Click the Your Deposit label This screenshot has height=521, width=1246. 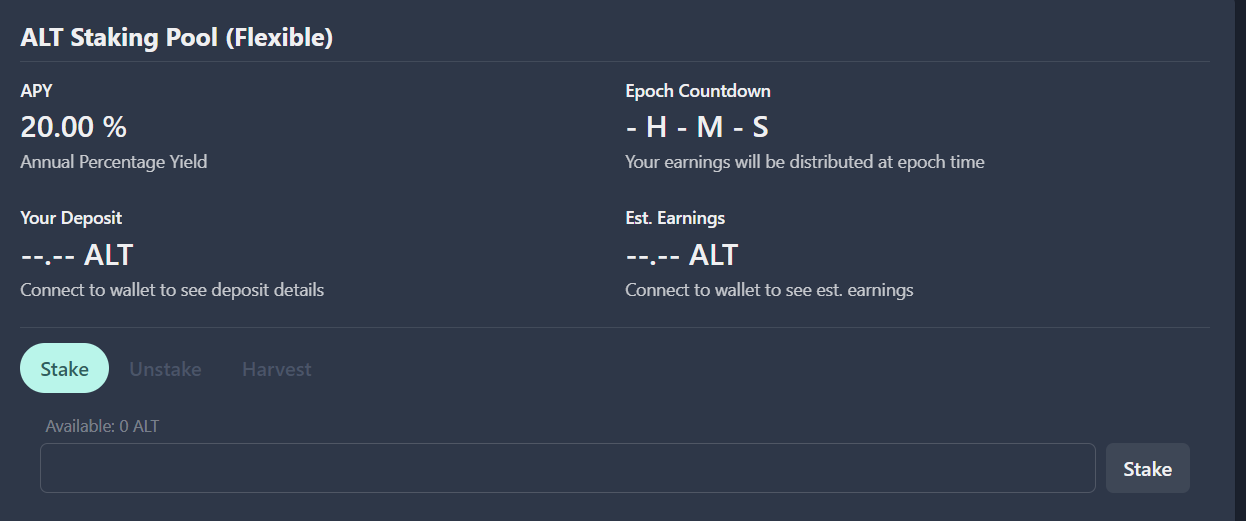(71, 217)
